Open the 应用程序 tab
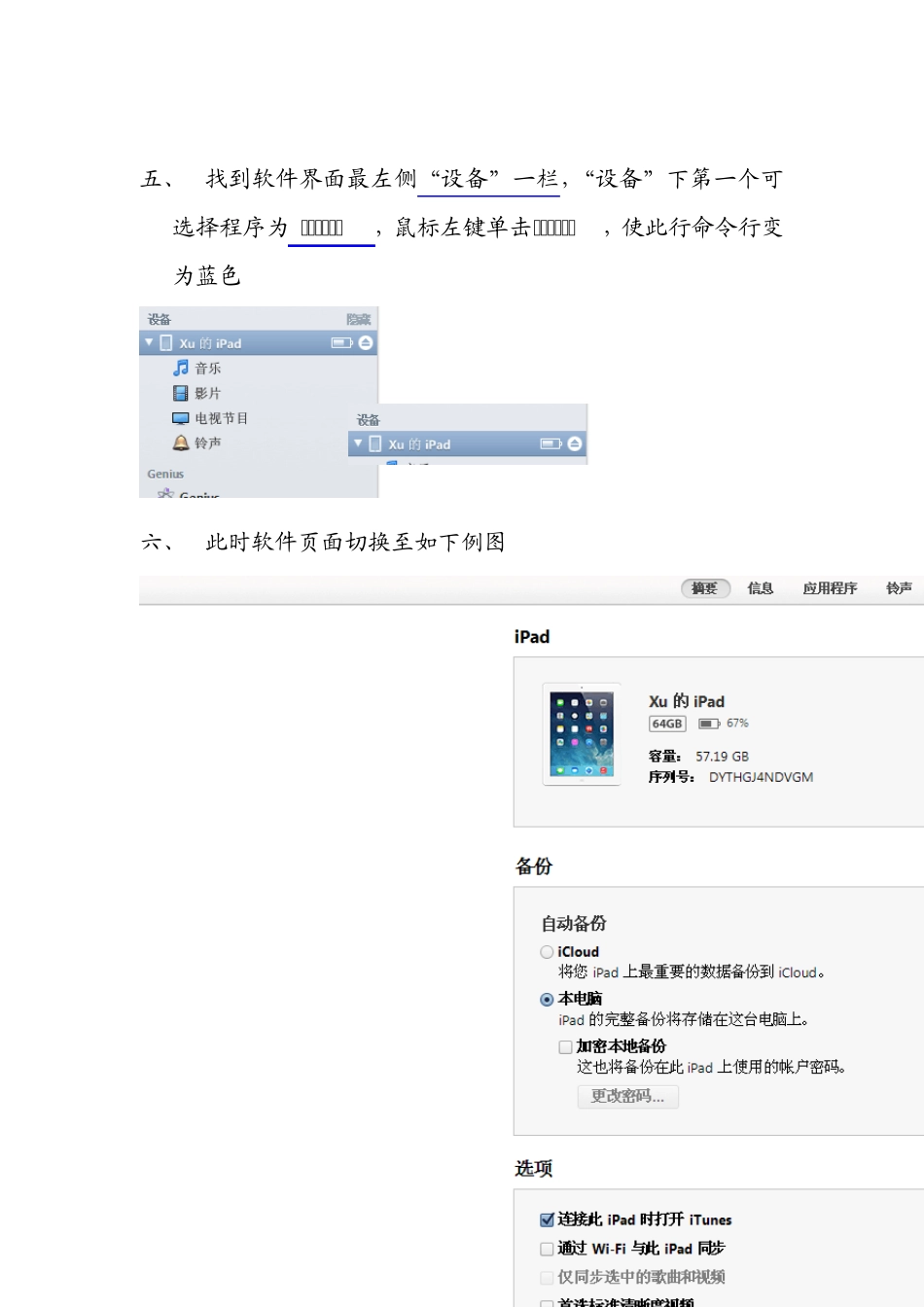 (x=830, y=588)
